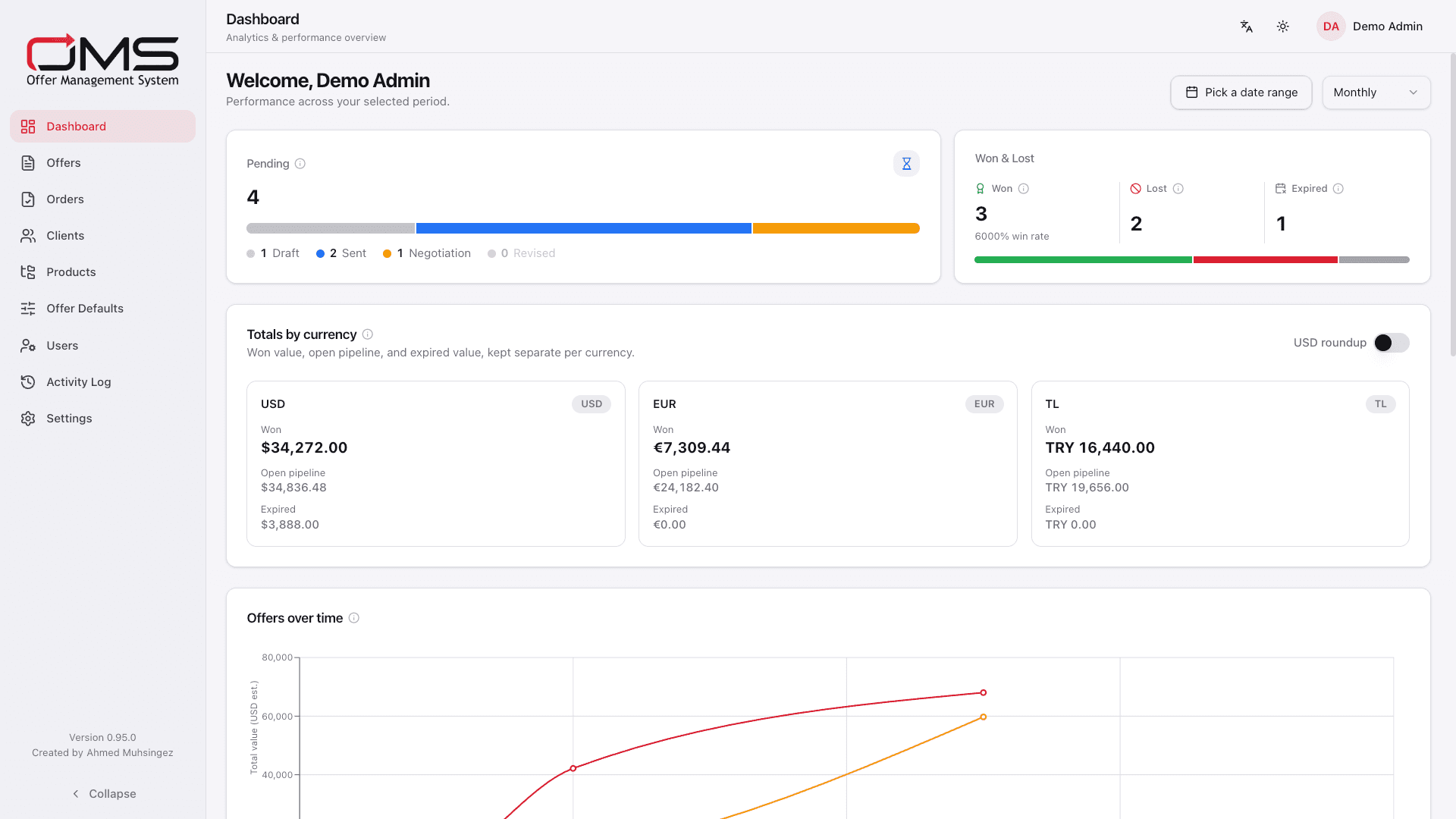This screenshot has height=819, width=1456.
Task: Open the Products menu item
Action: [102, 272]
